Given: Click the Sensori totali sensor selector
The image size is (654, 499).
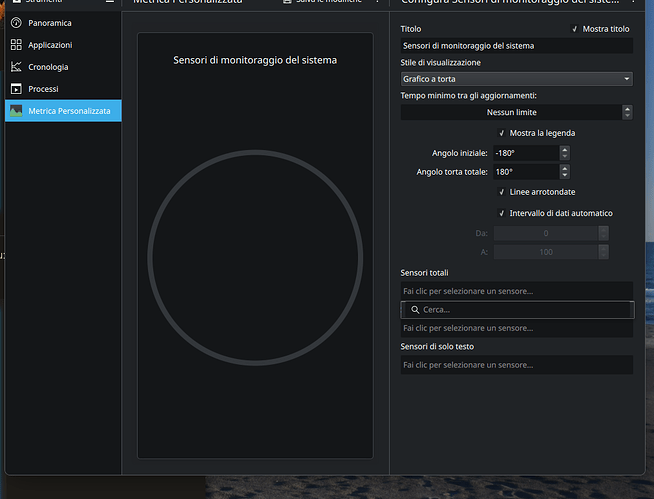Looking at the screenshot, I should tap(516, 291).
